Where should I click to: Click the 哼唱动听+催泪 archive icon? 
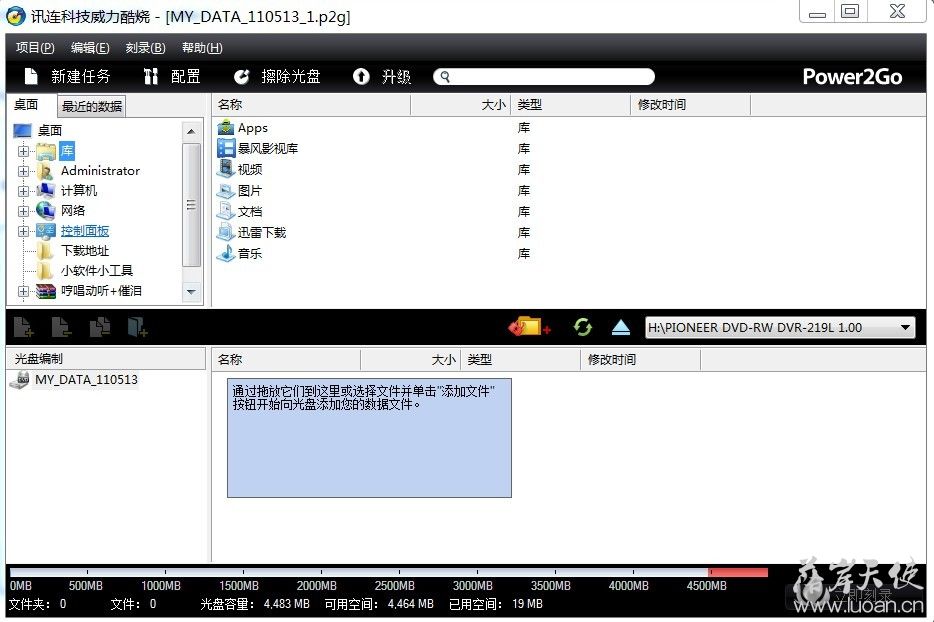pos(45,291)
